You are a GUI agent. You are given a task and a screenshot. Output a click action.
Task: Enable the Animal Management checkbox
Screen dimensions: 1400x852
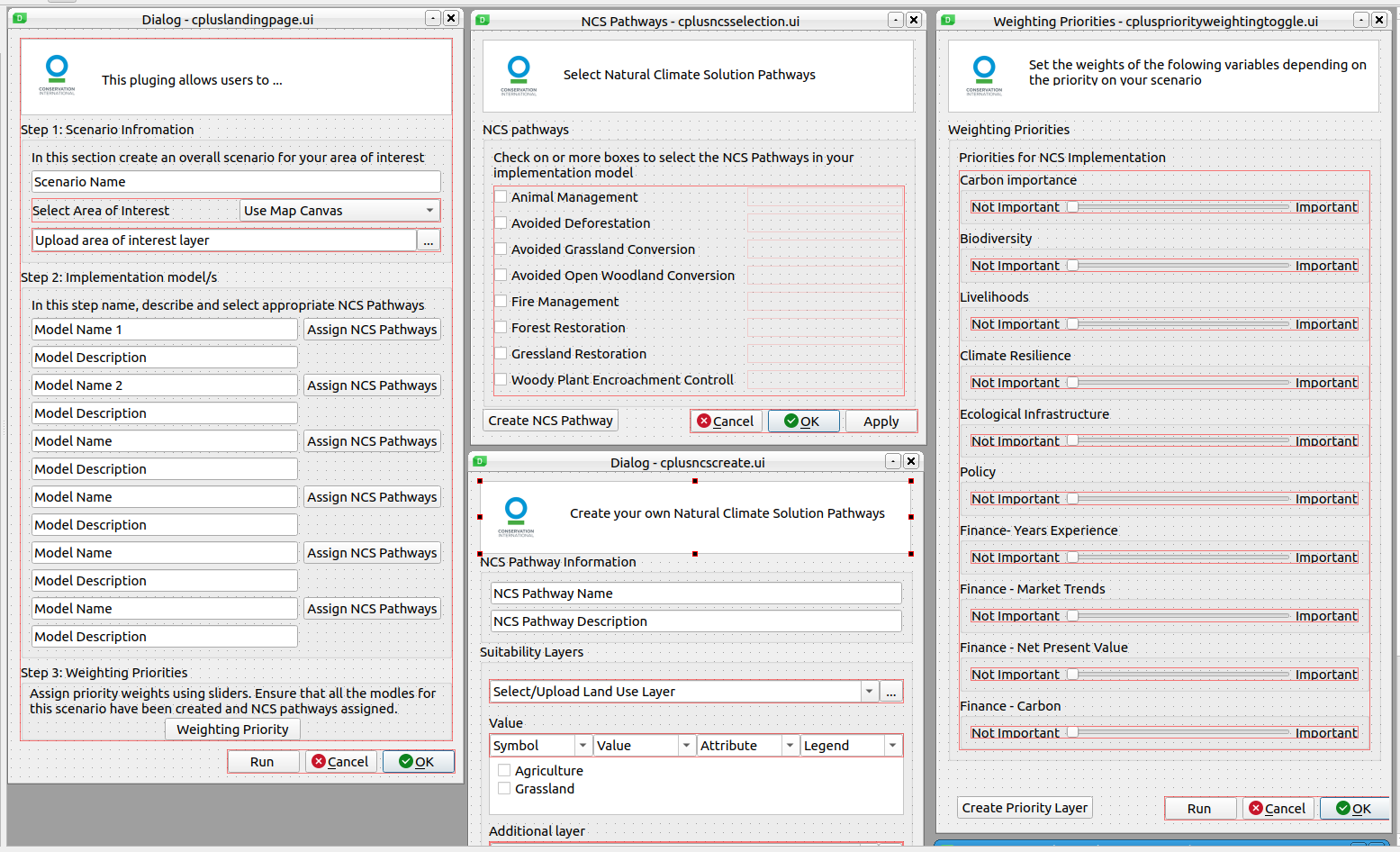(501, 196)
